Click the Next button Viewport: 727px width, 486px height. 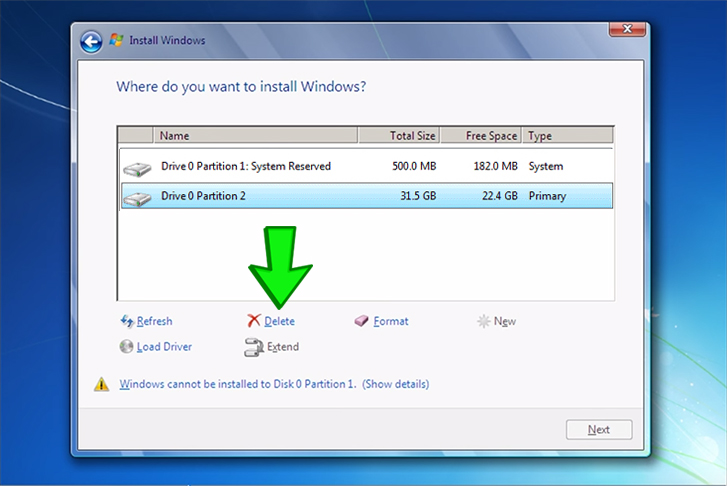(599, 429)
